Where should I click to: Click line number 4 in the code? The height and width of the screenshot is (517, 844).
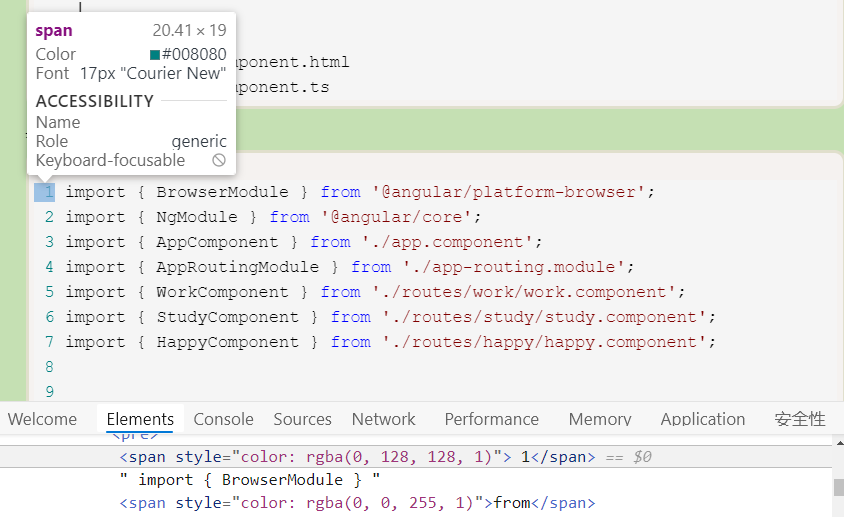(50, 267)
